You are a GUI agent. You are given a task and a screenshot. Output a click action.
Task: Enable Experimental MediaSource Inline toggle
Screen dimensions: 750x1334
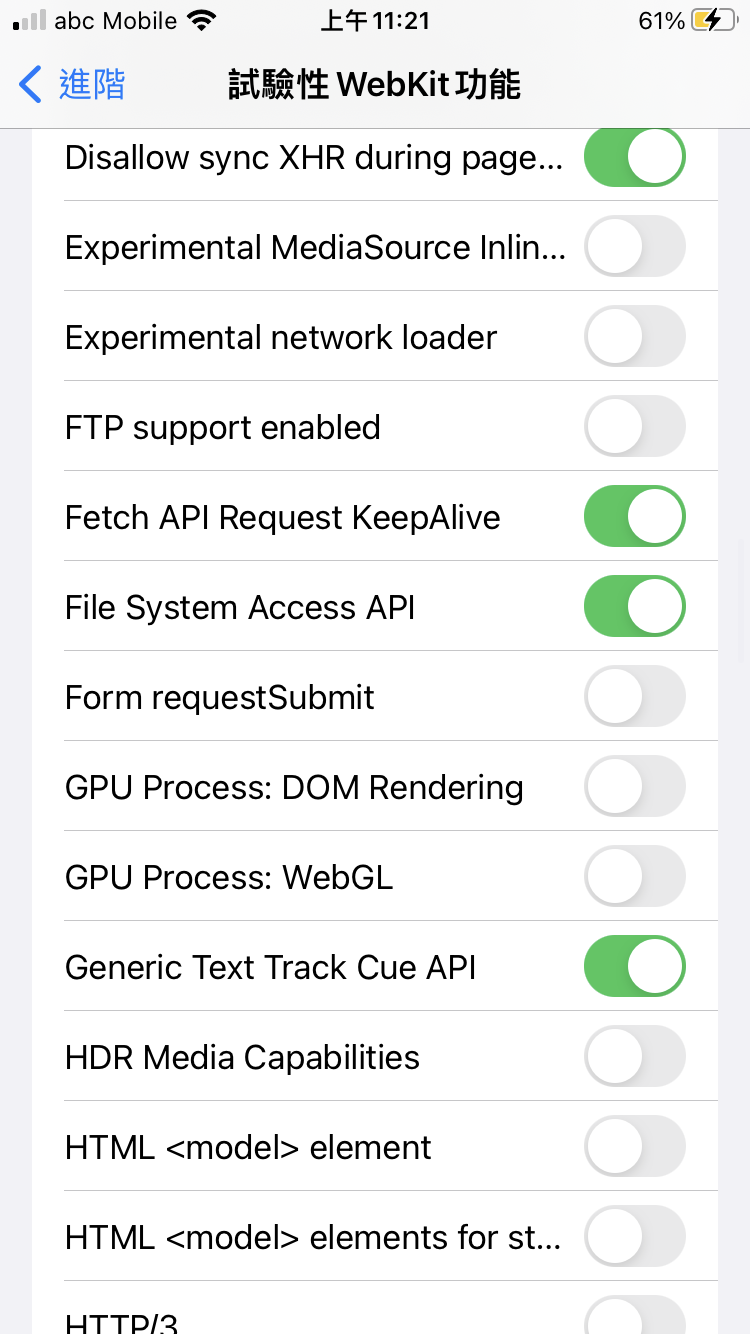(634, 247)
